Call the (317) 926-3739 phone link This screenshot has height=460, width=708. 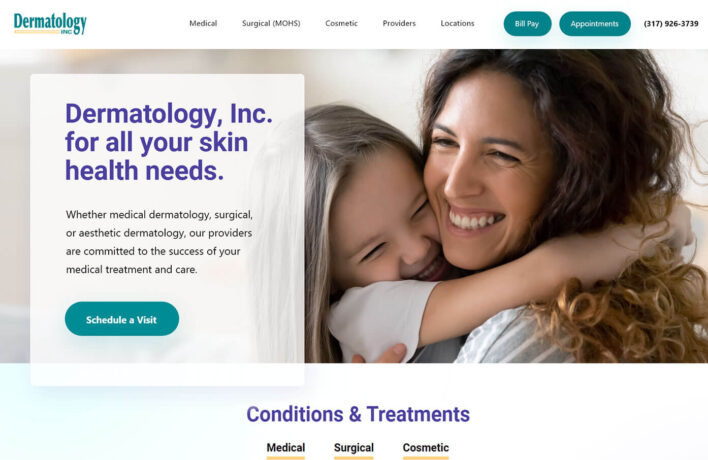pyautogui.click(x=671, y=24)
